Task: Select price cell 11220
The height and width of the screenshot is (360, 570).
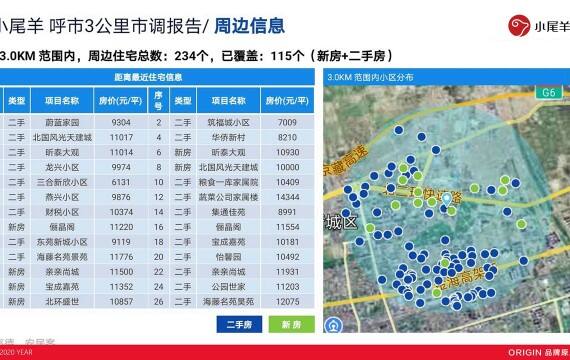Action: [121, 227]
